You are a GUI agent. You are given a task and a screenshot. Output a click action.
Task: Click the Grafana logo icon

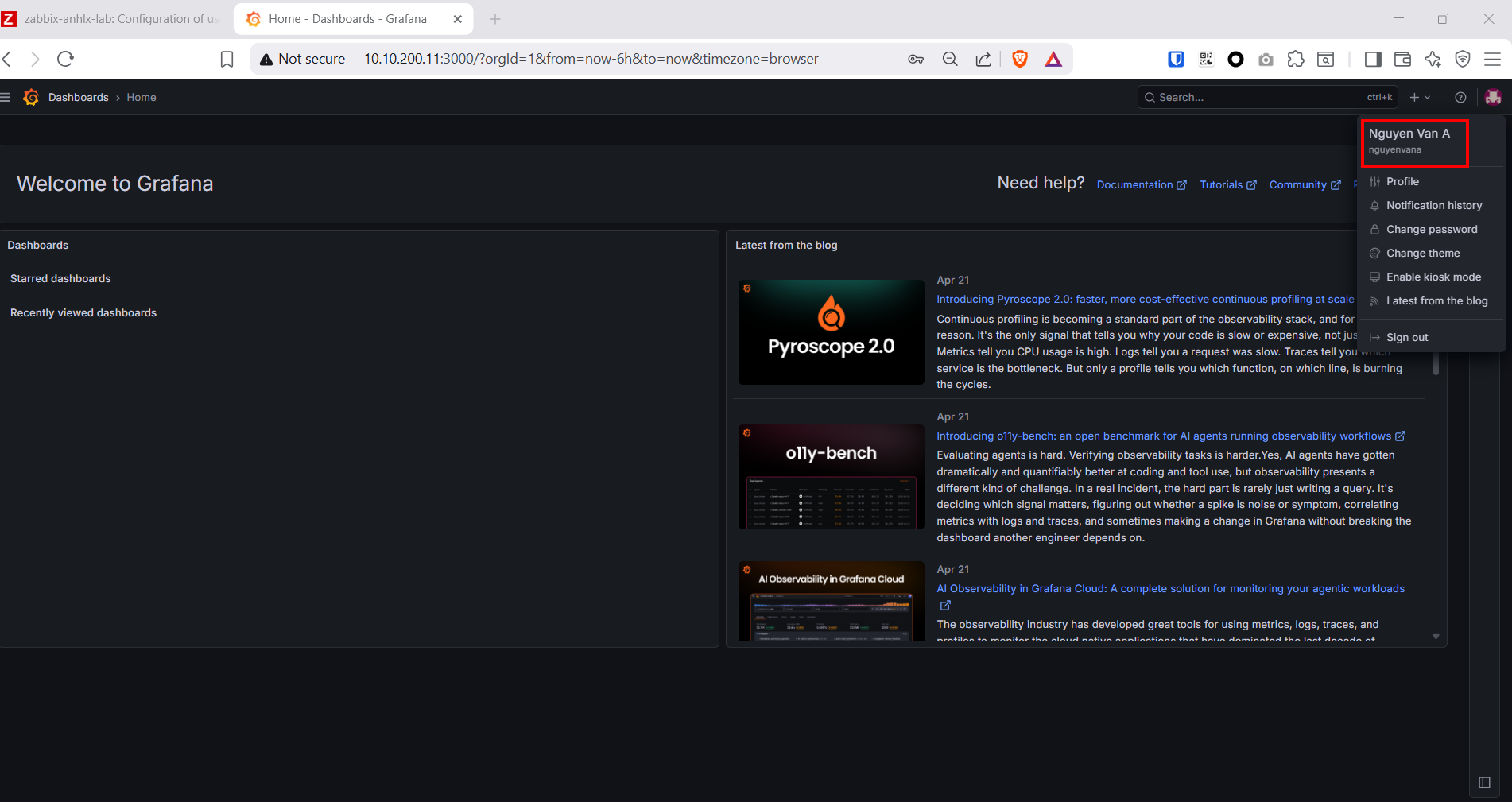pos(31,97)
